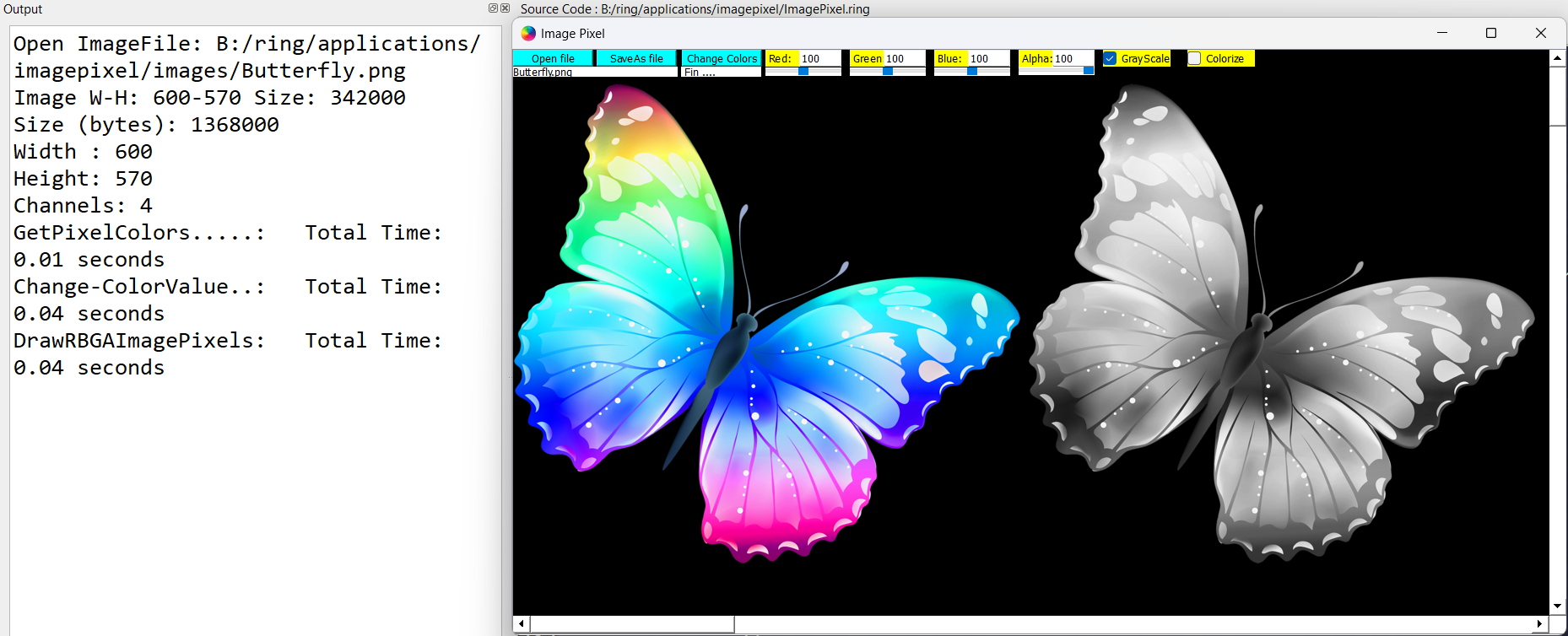
Task: Click the vertical scrollbar up arrow
Action: click(1558, 58)
